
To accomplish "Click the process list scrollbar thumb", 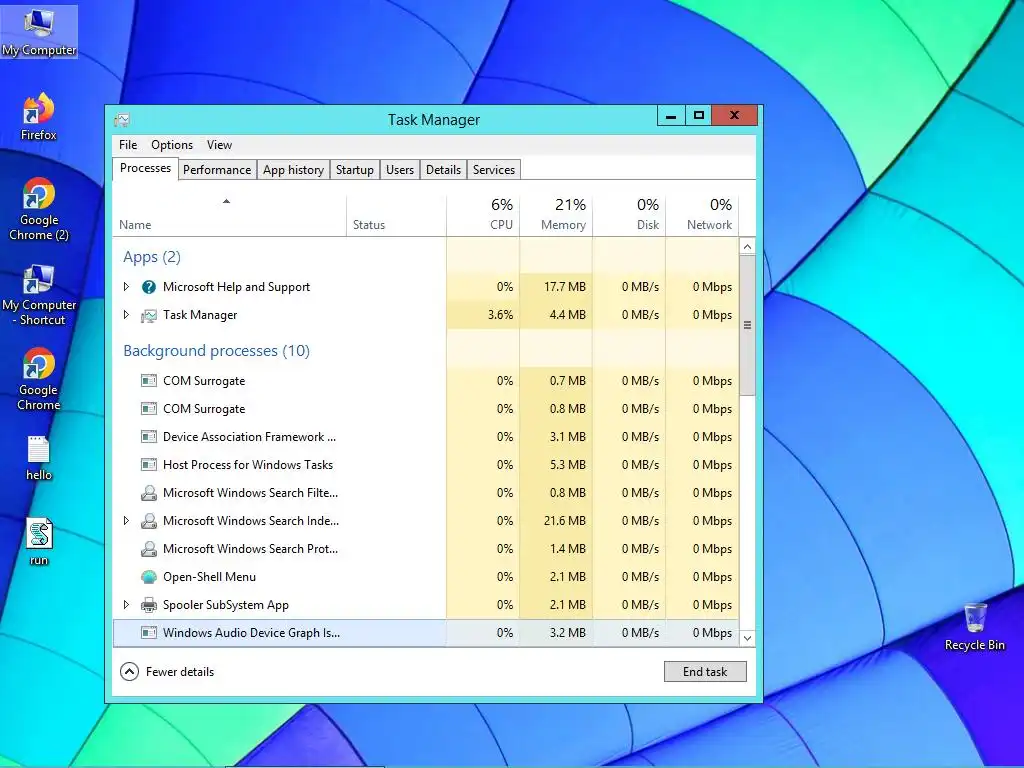I will [x=747, y=325].
